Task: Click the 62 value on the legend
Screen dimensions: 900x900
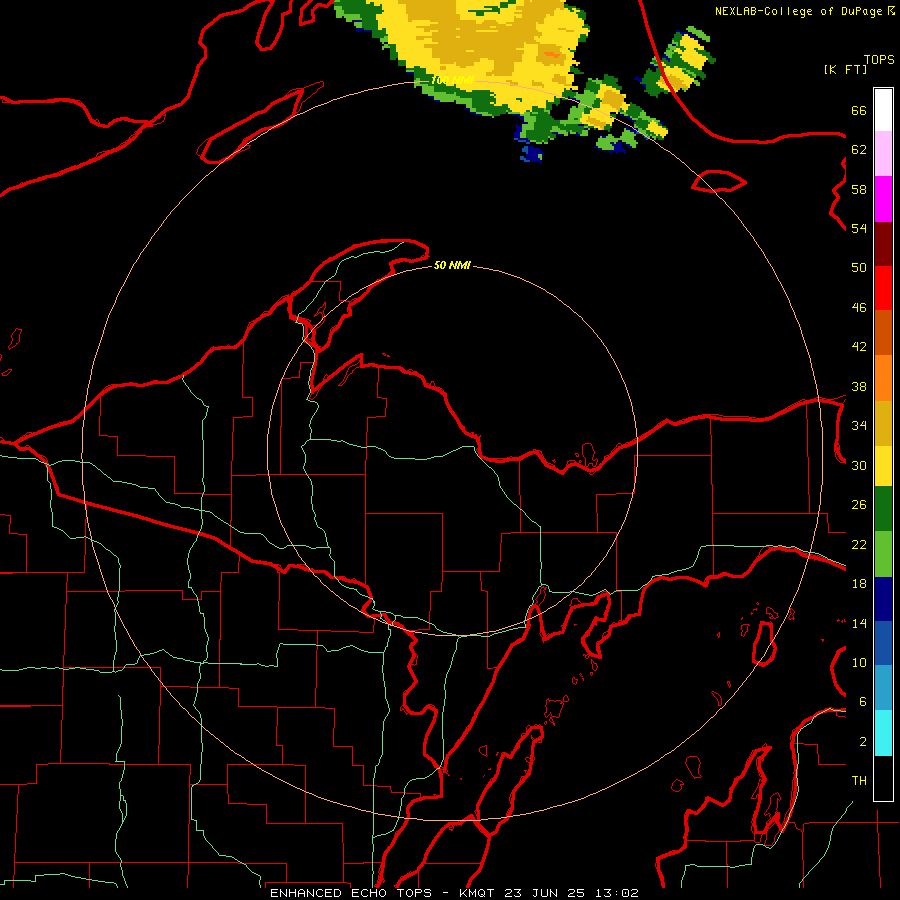Action: tap(859, 150)
